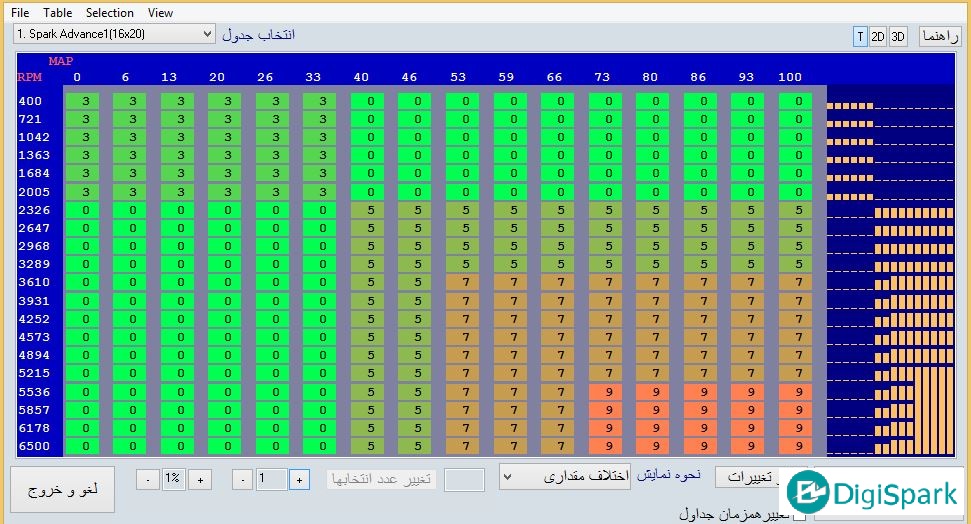Click the RPM 400 row header
971x524 pixels.
(x=30, y=101)
